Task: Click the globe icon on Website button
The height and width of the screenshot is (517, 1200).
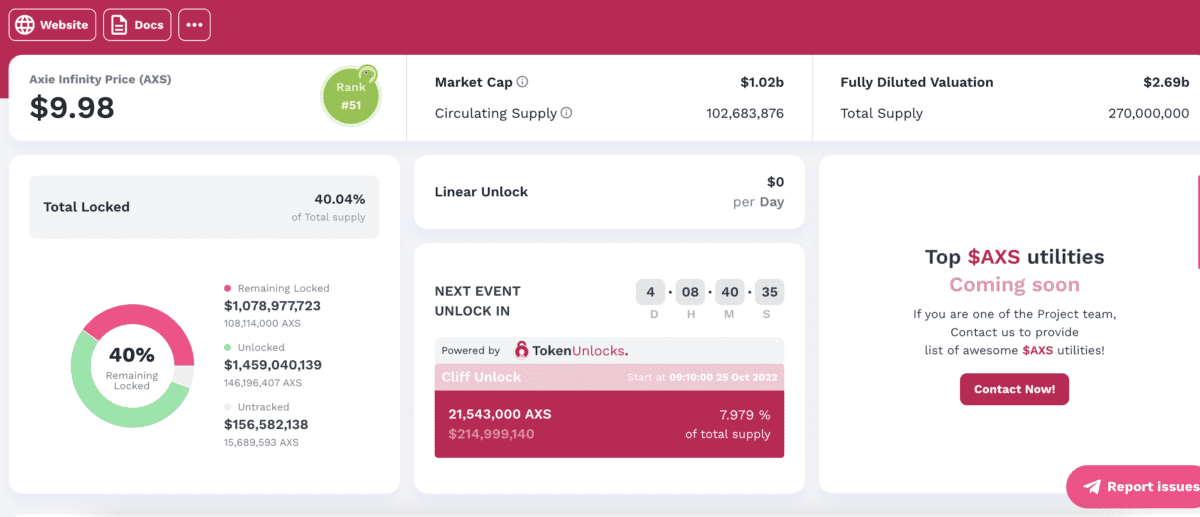Action: [x=24, y=25]
